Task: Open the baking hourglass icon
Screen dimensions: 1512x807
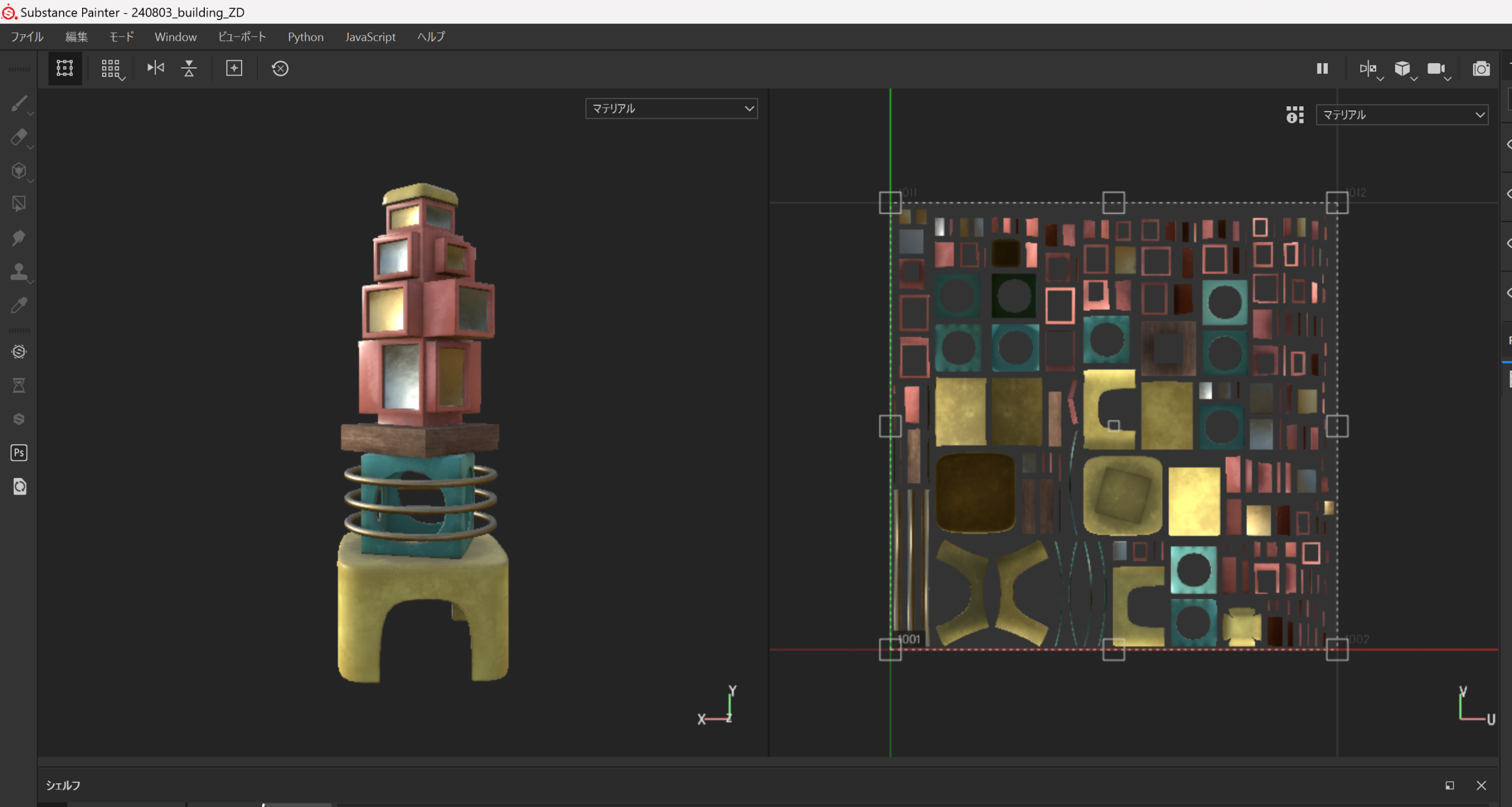Action: (19, 386)
